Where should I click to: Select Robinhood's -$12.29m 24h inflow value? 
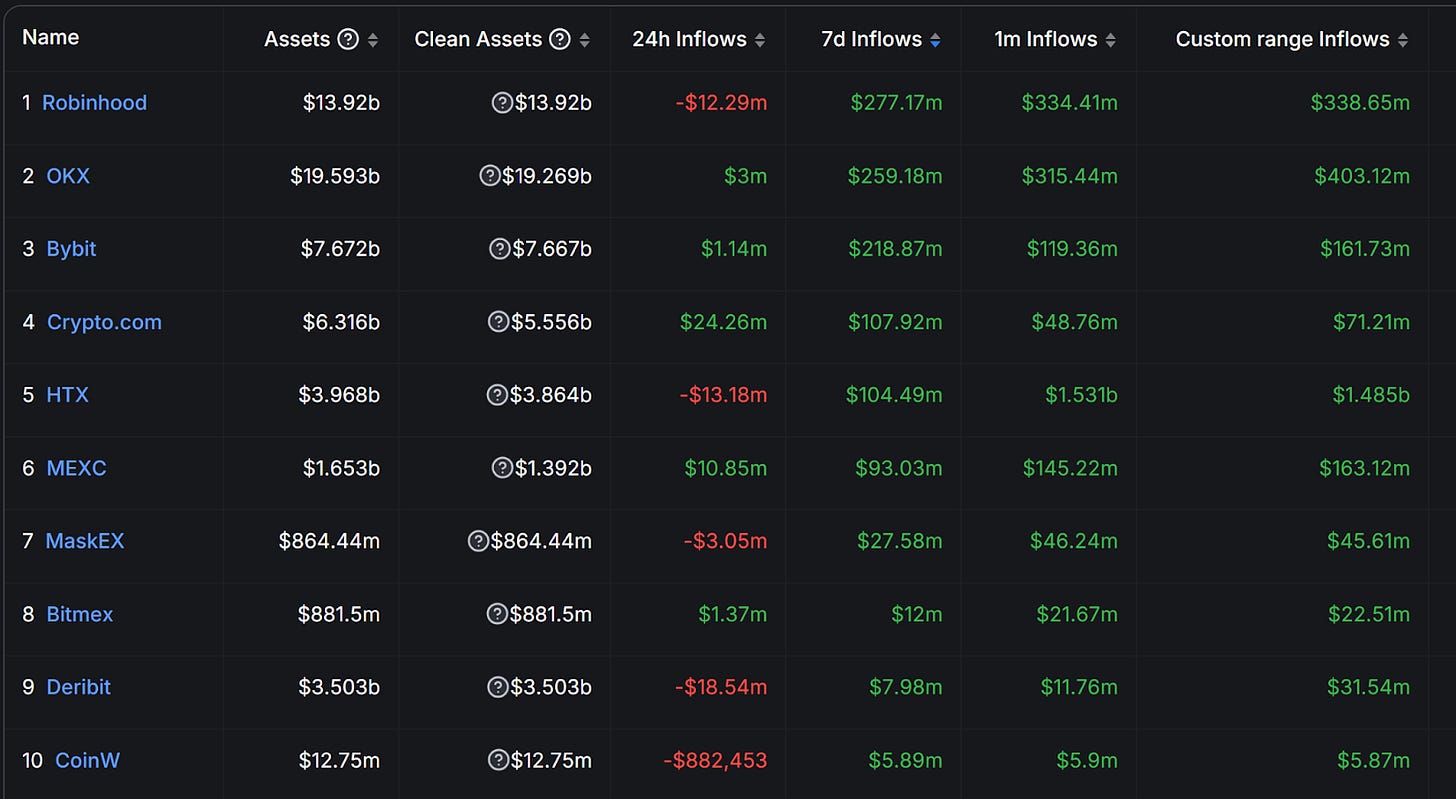(x=722, y=102)
